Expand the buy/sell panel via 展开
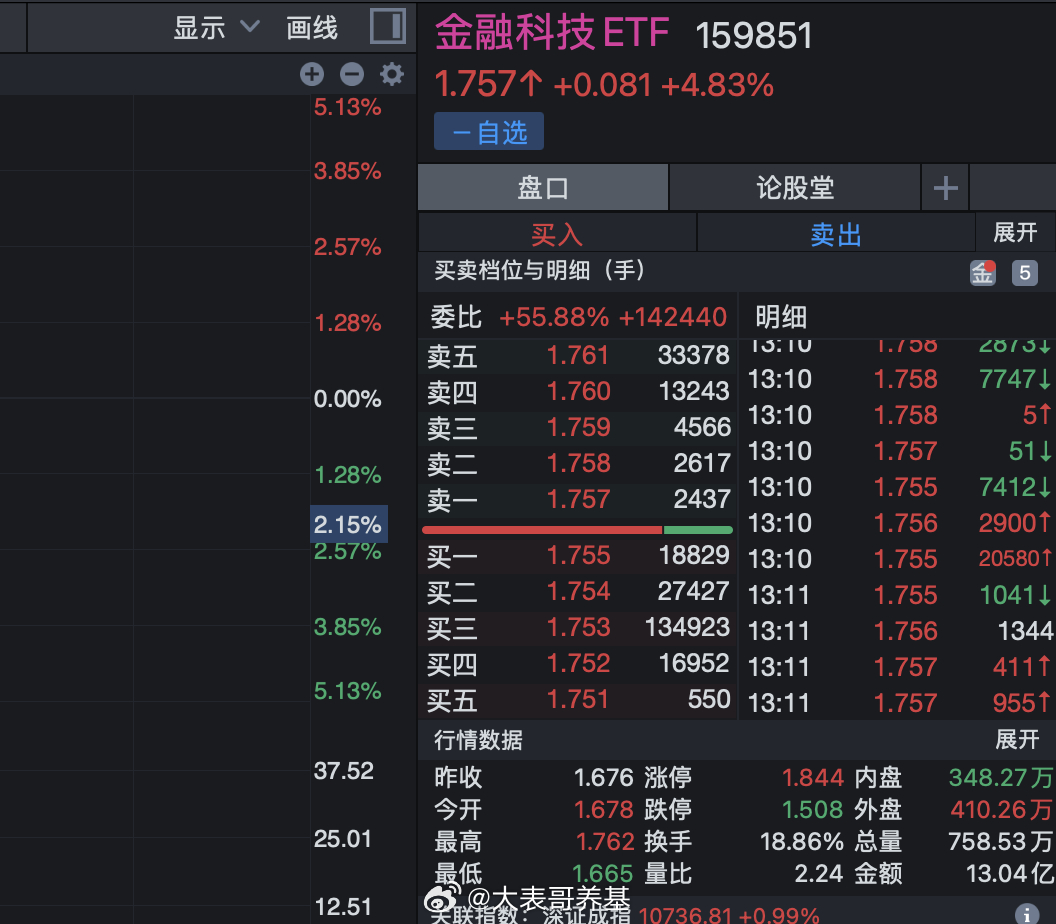This screenshot has height=924, width=1056. [x=1015, y=233]
